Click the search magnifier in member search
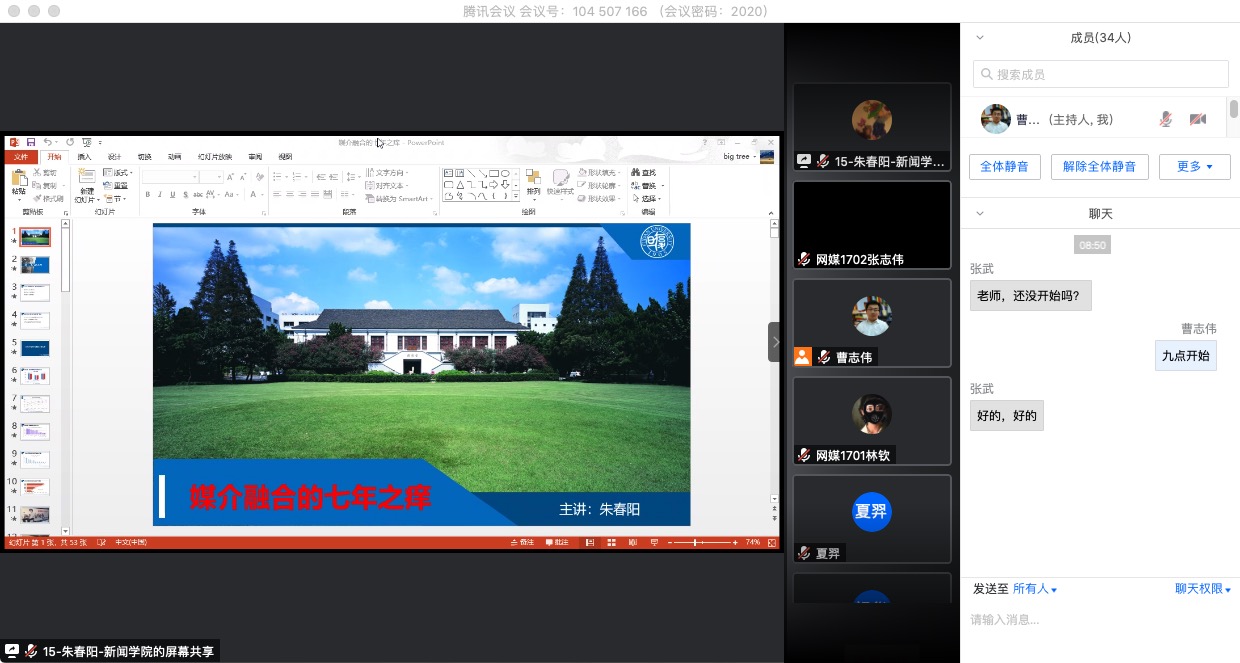 [x=987, y=74]
